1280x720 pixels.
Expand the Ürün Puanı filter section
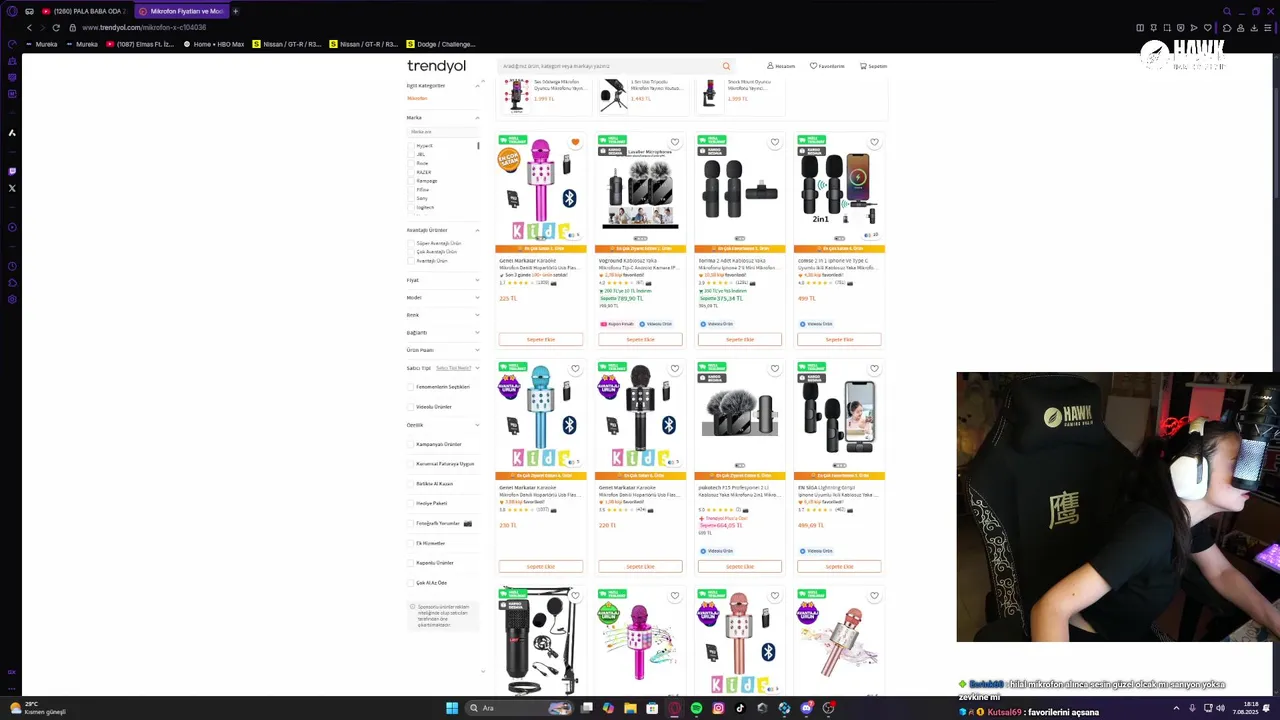tap(477, 350)
